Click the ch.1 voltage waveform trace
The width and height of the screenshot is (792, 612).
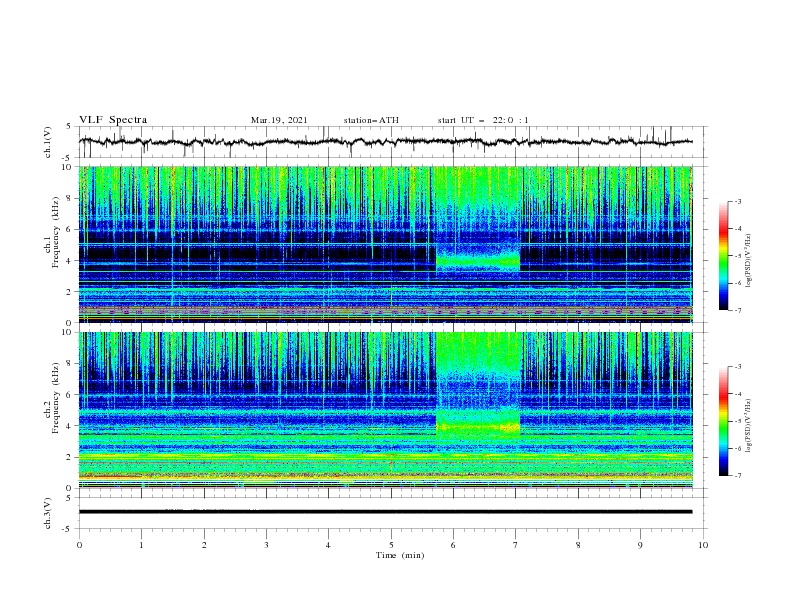tap(385, 142)
